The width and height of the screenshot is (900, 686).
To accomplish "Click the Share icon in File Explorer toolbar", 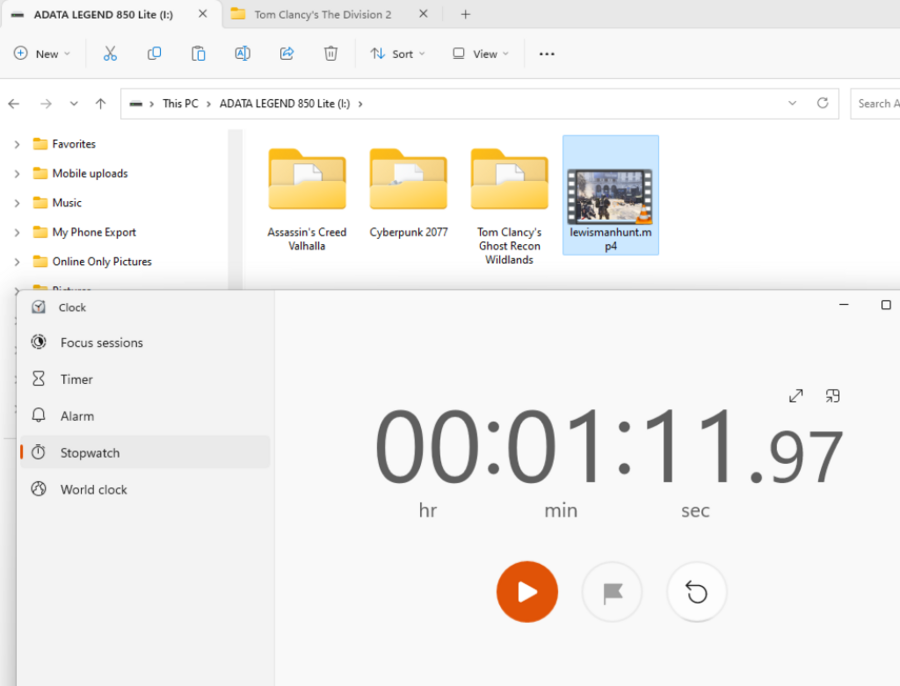I will [287, 54].
